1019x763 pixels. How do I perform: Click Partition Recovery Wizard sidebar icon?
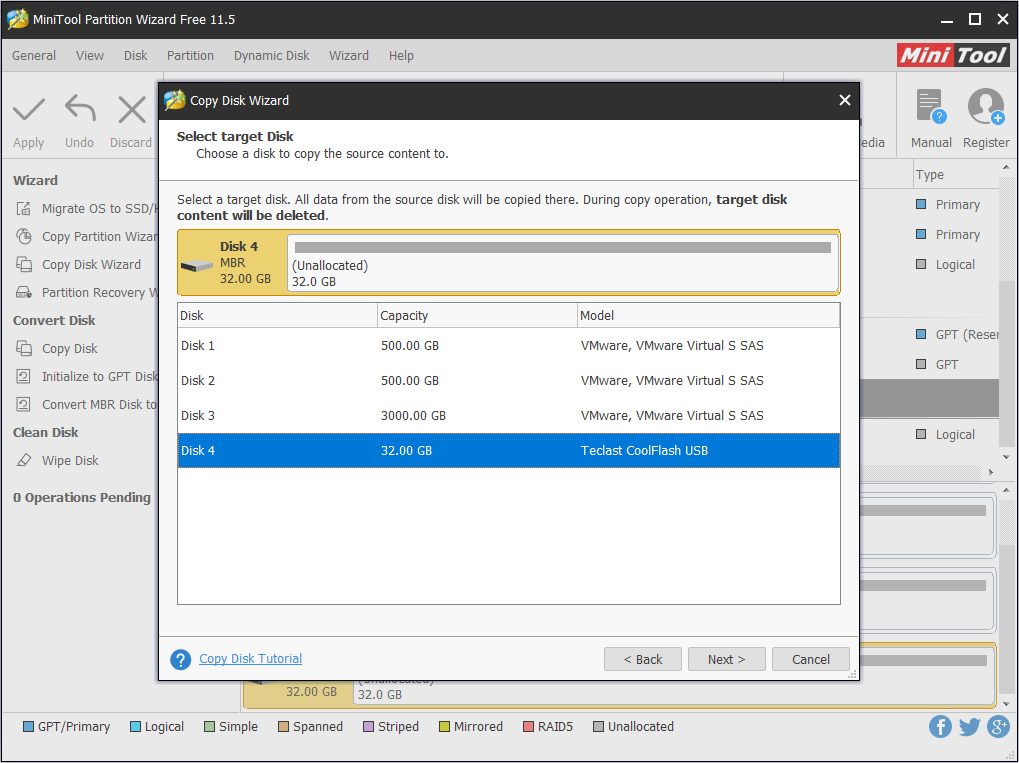click(24, 292)
